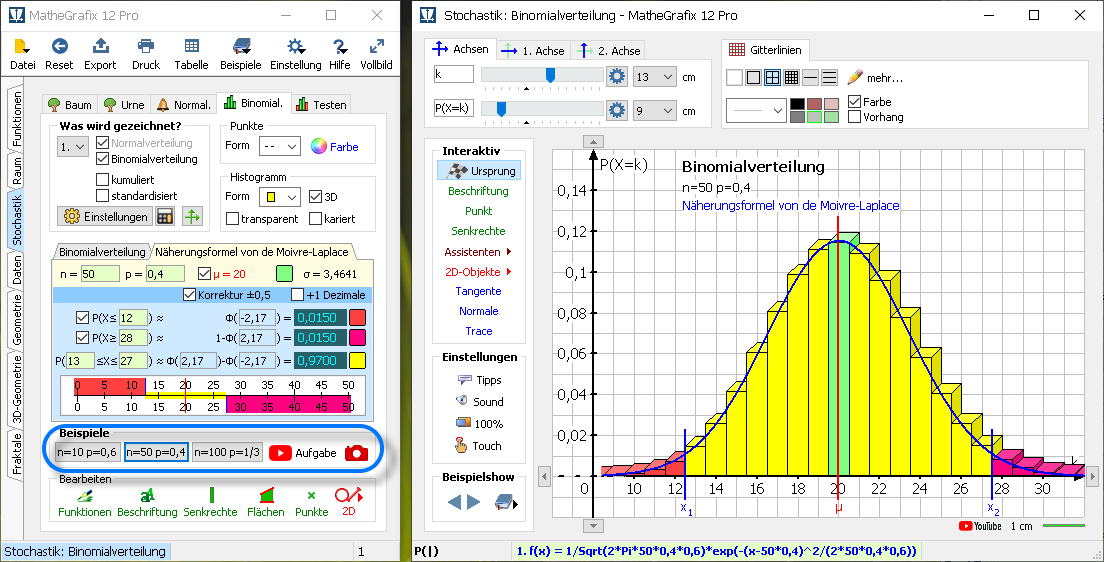
Task: Load example n=100 p=1/3
Action: coord(227,452)
